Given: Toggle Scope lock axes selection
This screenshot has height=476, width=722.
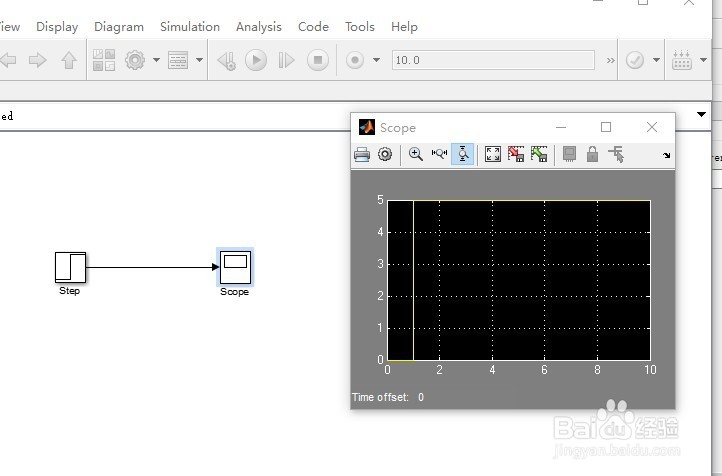Looking at the screenshot, I should coord(593,154).
